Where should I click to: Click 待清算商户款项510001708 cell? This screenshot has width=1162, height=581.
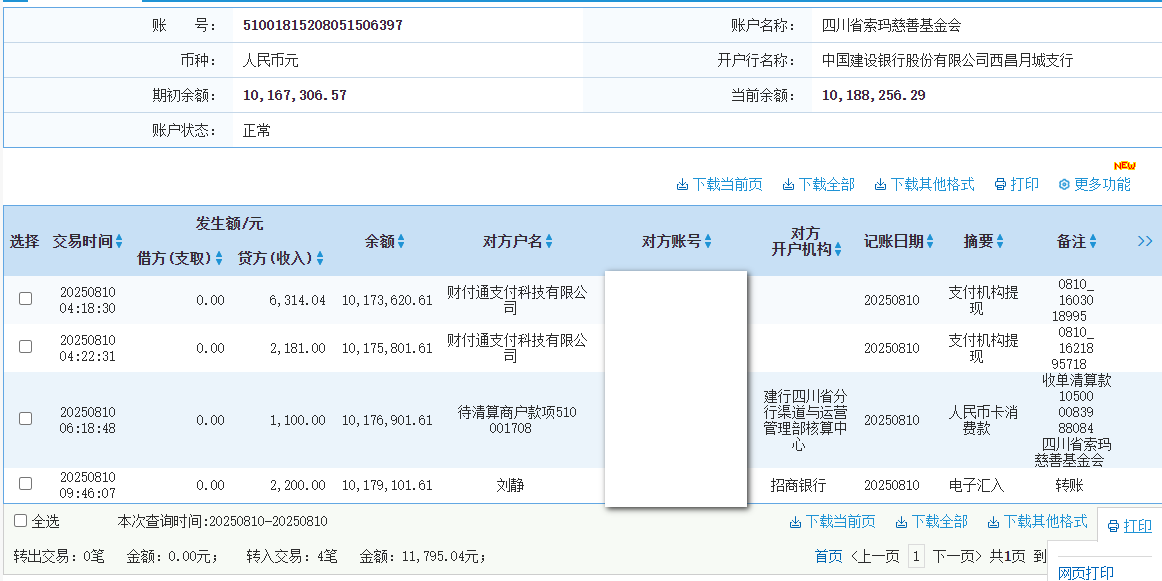pos(517,419)
